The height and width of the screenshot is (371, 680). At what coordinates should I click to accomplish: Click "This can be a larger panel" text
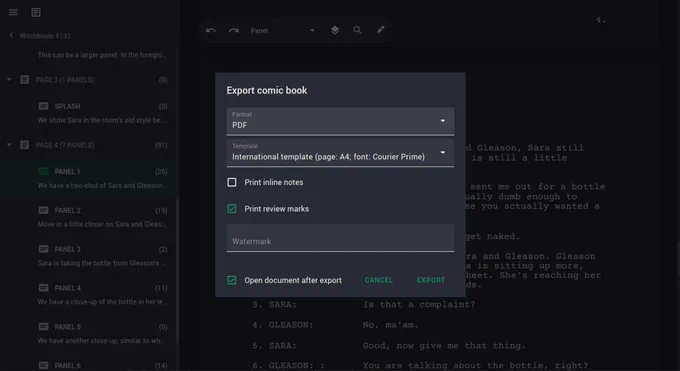pos(101,55)
